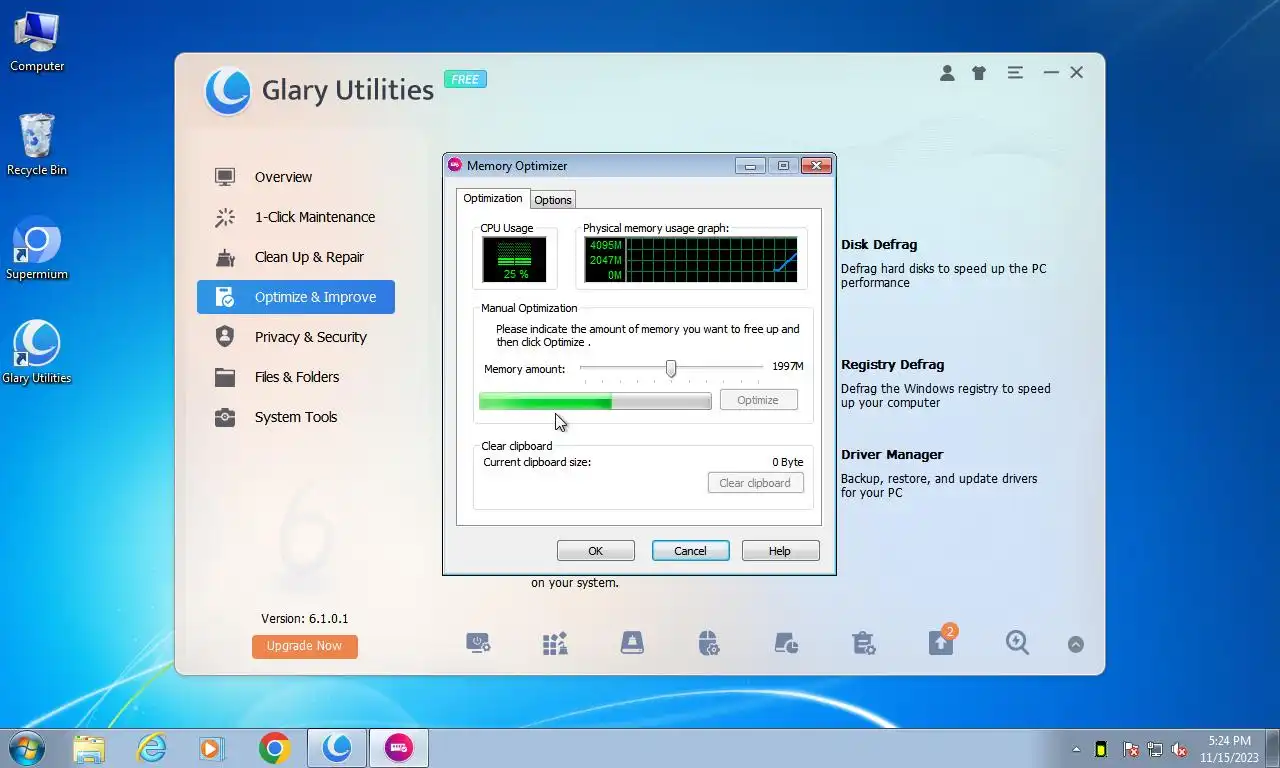Image resolution: width=1280 pixels, height=768 pixels.
Task: Click the Optimize button
Action: point(758,400)
